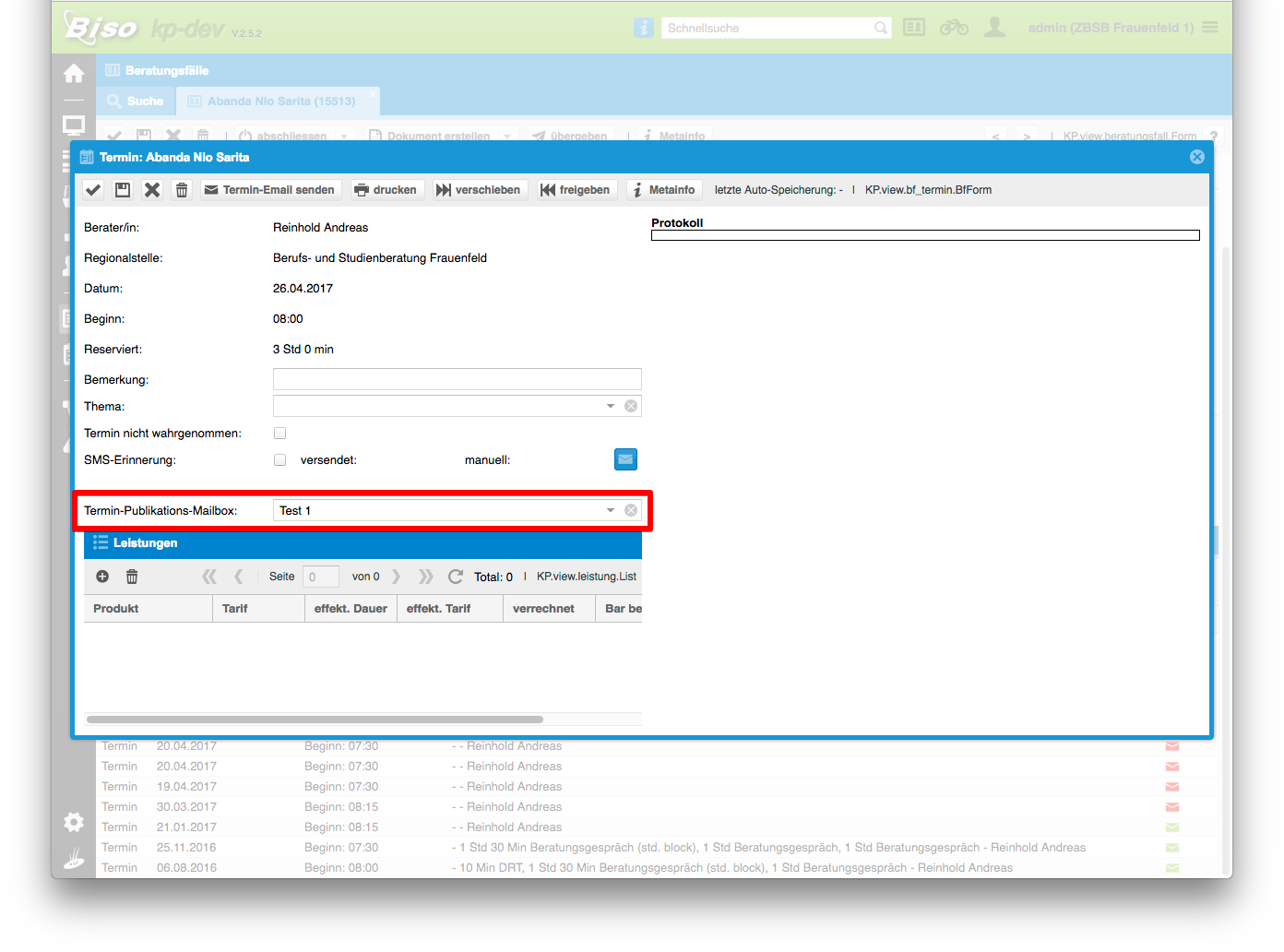
Task: Sort by effekt. Dauer column header
Action: pos(351,609)
